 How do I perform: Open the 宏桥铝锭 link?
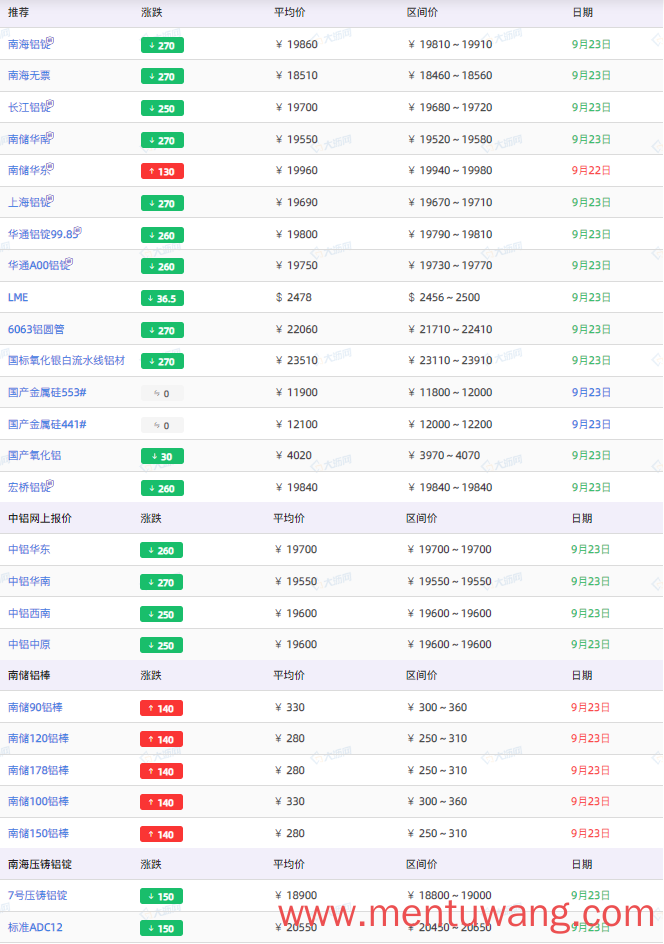28,488
